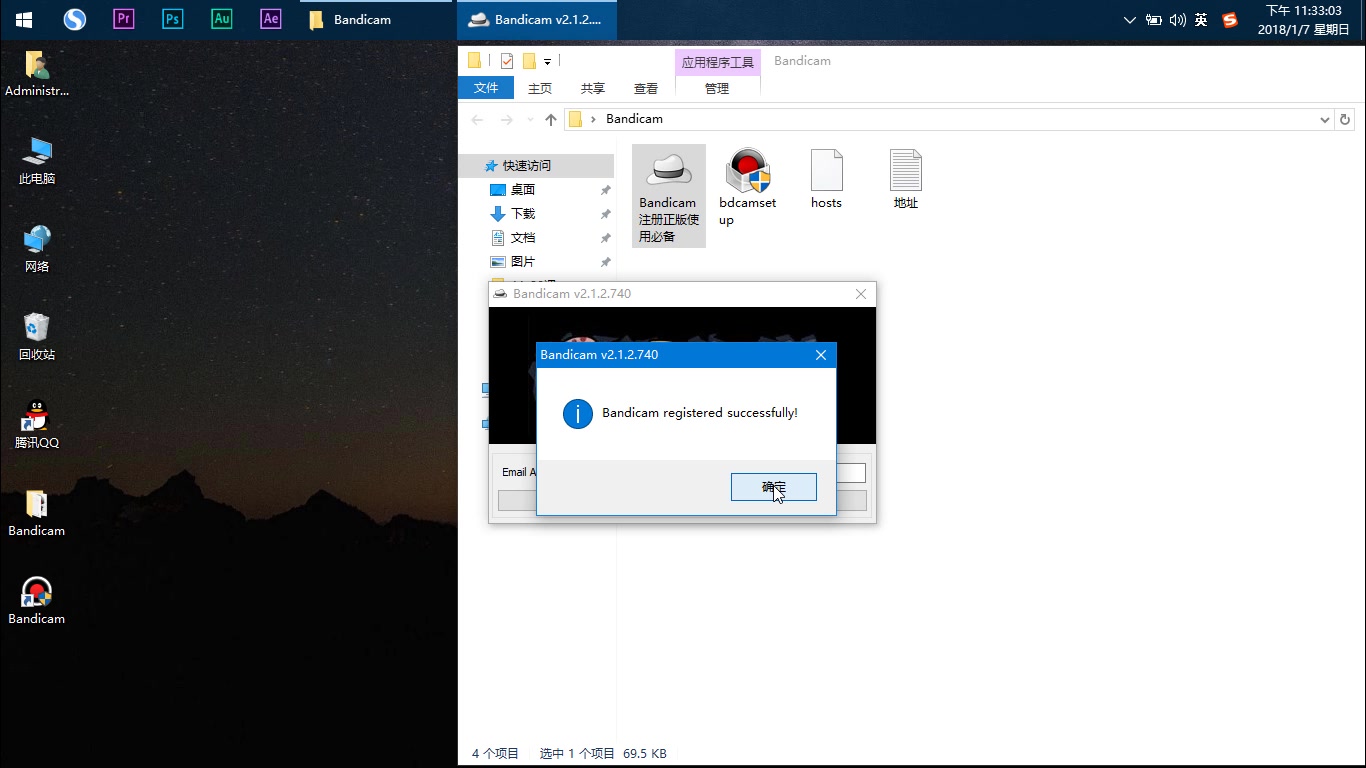Select the hosts file
Viewport: 1366px width, 768px height.
pos(826,180)
